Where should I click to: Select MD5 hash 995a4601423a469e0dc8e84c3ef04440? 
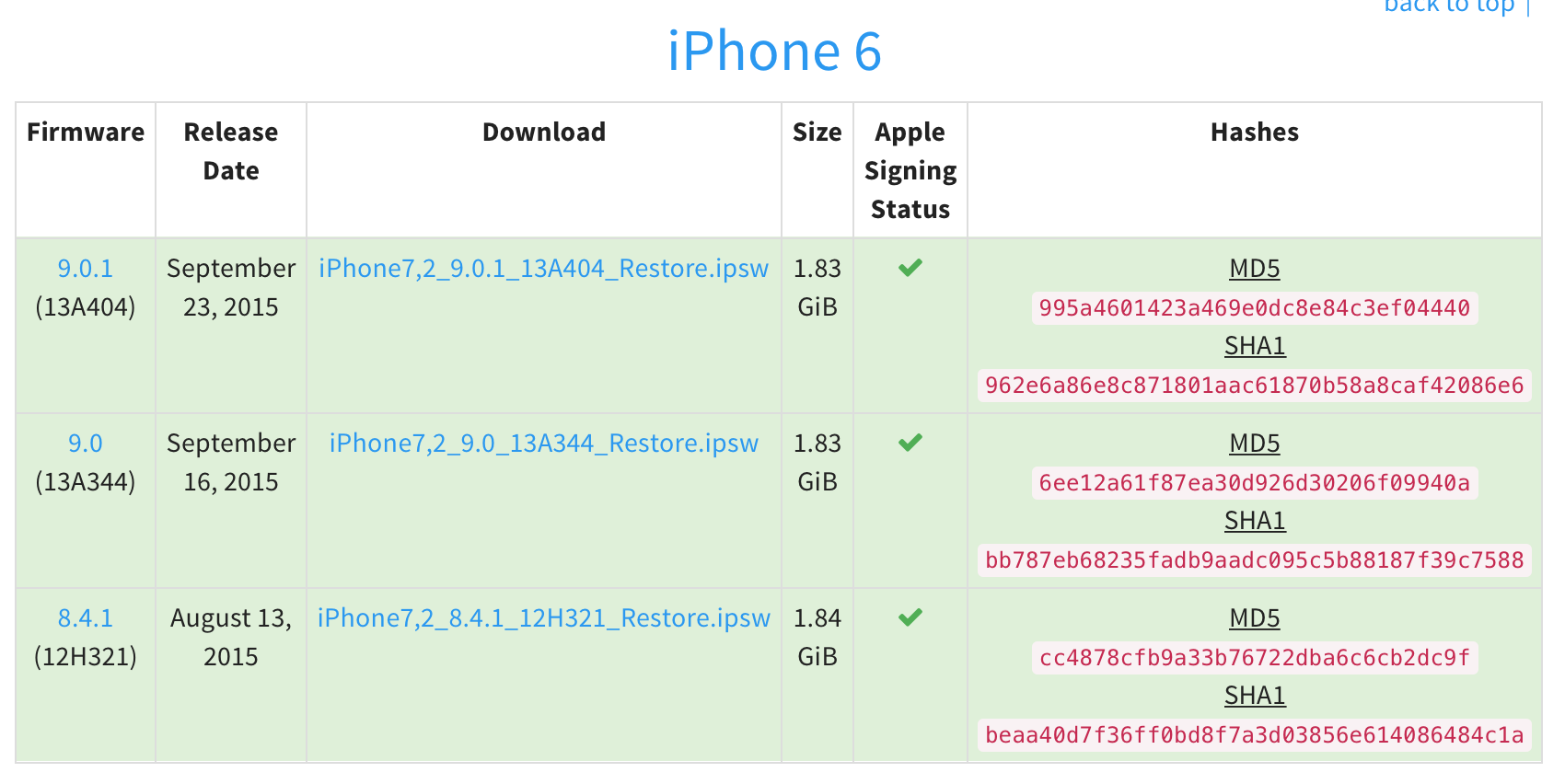click(1255, 308)
